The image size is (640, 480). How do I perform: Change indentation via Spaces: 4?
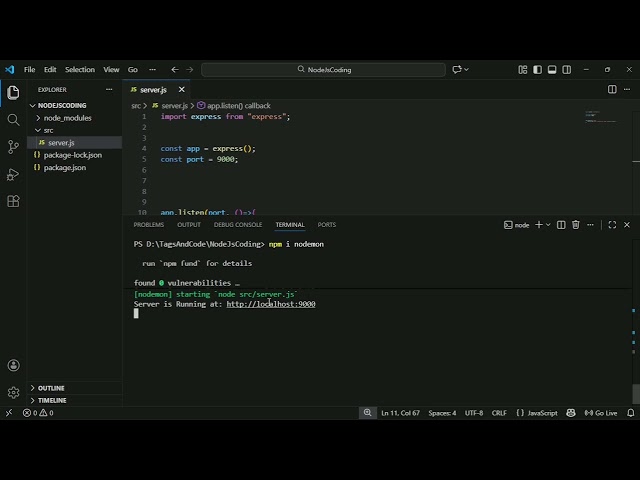pyautogui.click(x=442, y=413)
